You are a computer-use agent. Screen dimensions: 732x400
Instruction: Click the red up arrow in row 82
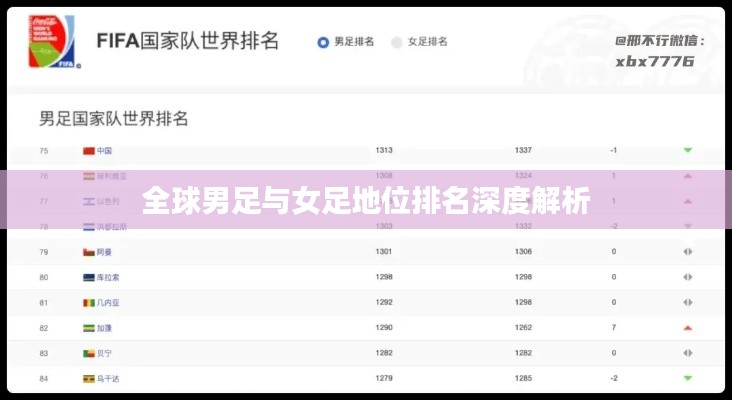pyautogui.click(x=688, y=328)
